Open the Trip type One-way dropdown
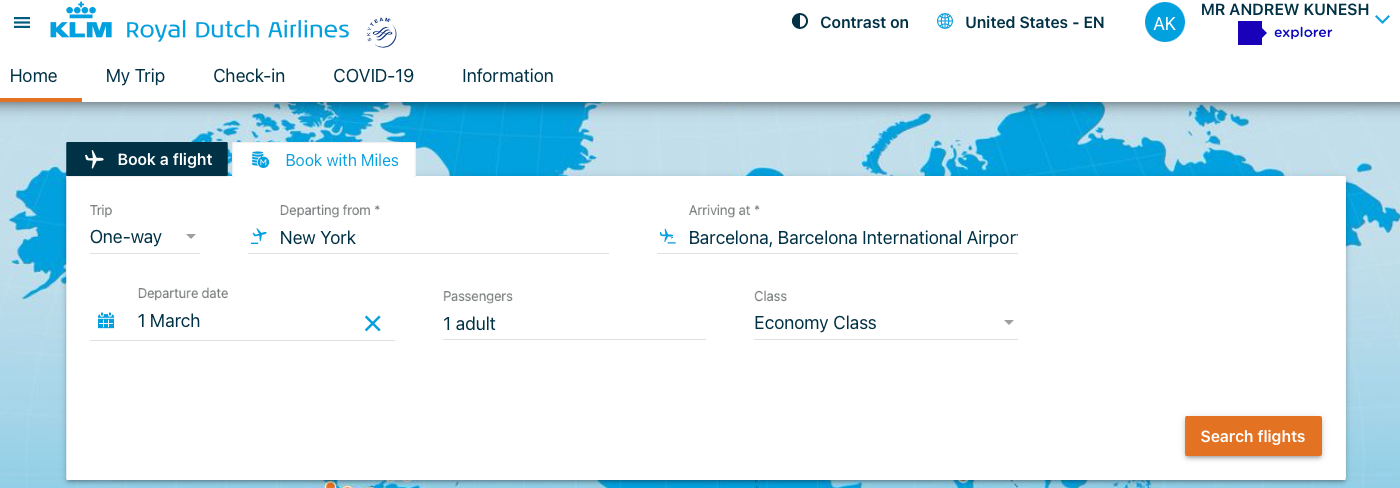Image resolution: width=1400 pixels, height=488 pixels. coord(144,237)
